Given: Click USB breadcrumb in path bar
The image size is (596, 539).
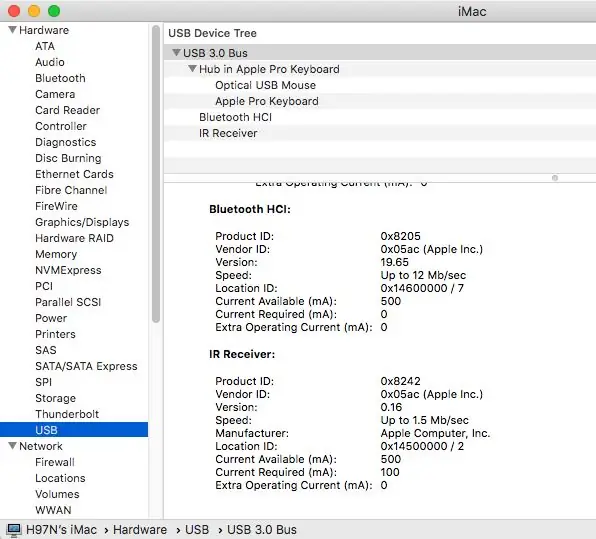Looking at the screenshot, I should (197, 529).
